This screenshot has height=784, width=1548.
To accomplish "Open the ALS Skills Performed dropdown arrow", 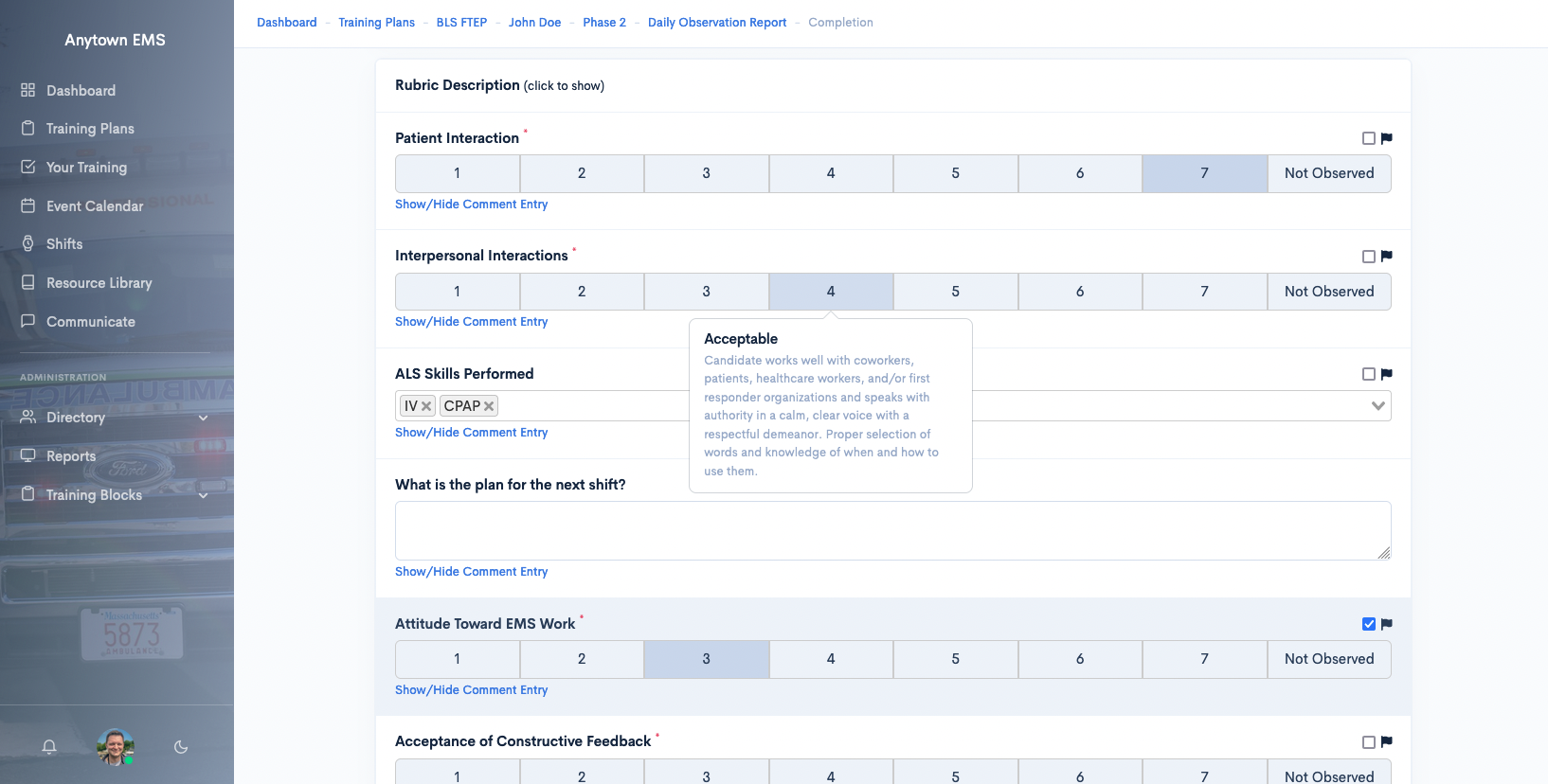I will [x=1377, y=406].
